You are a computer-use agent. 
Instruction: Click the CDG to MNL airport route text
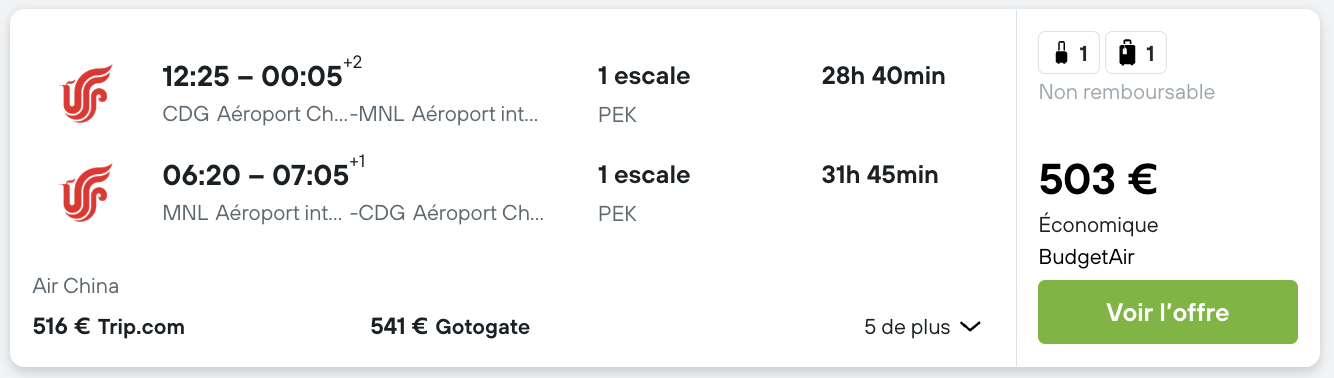click(350, 114)
